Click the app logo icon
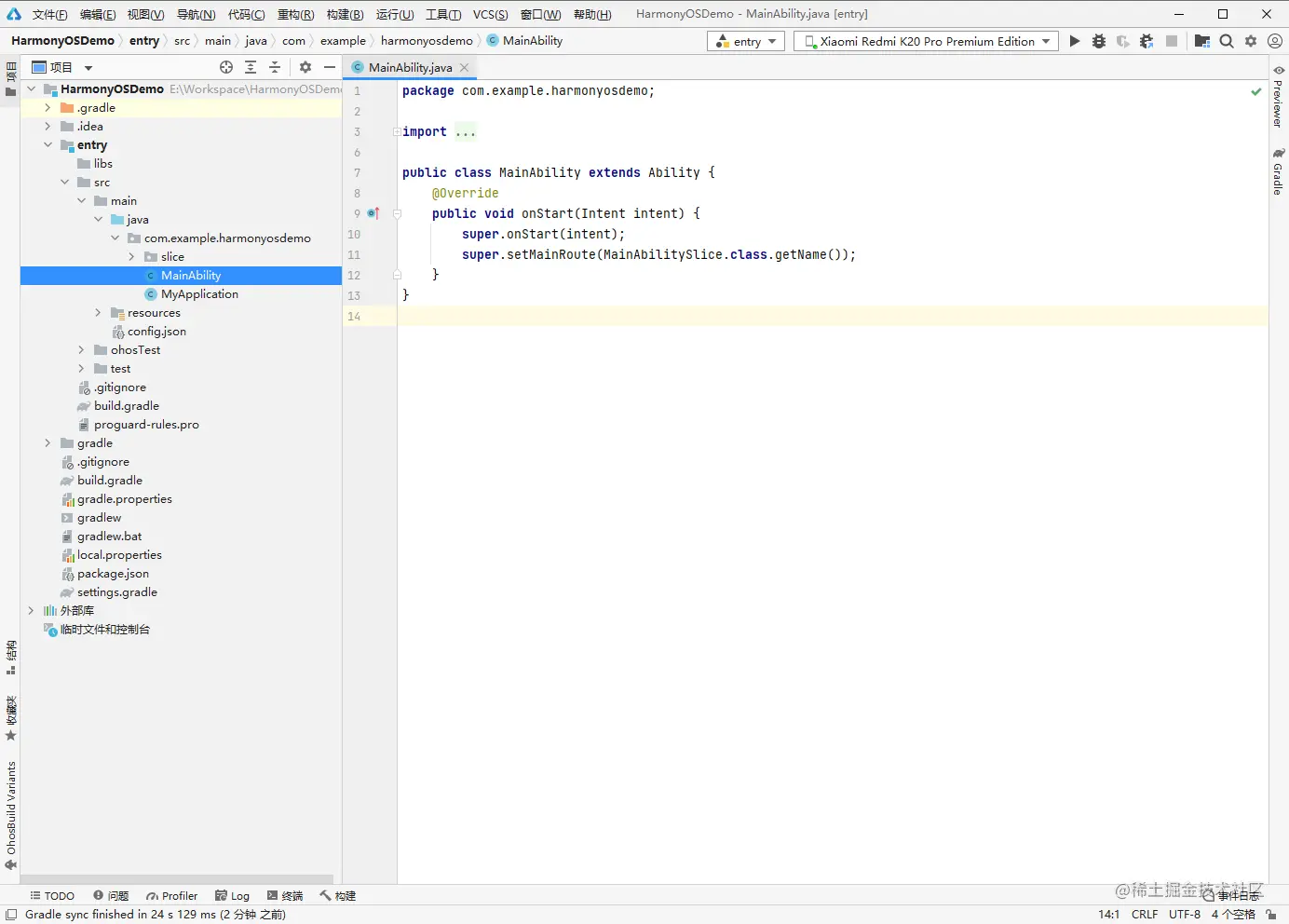Screen dimensions: 1289x924 13,14
